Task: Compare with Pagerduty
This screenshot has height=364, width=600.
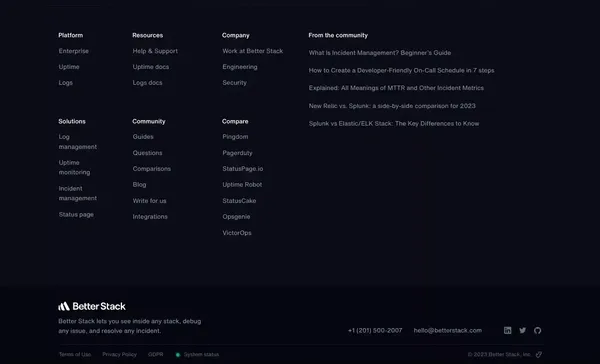Action: [237, 153]
